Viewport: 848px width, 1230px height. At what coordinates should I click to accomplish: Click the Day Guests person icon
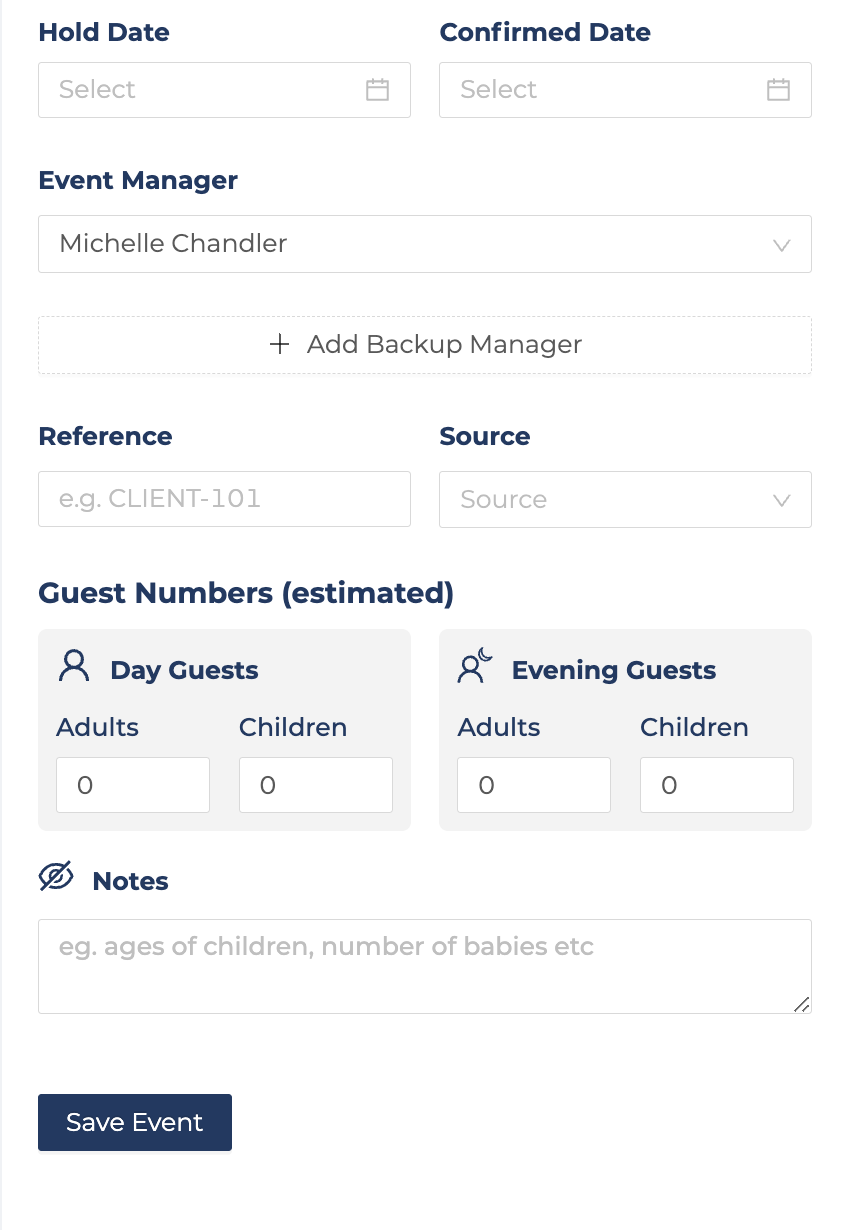[x=74, y=666]
